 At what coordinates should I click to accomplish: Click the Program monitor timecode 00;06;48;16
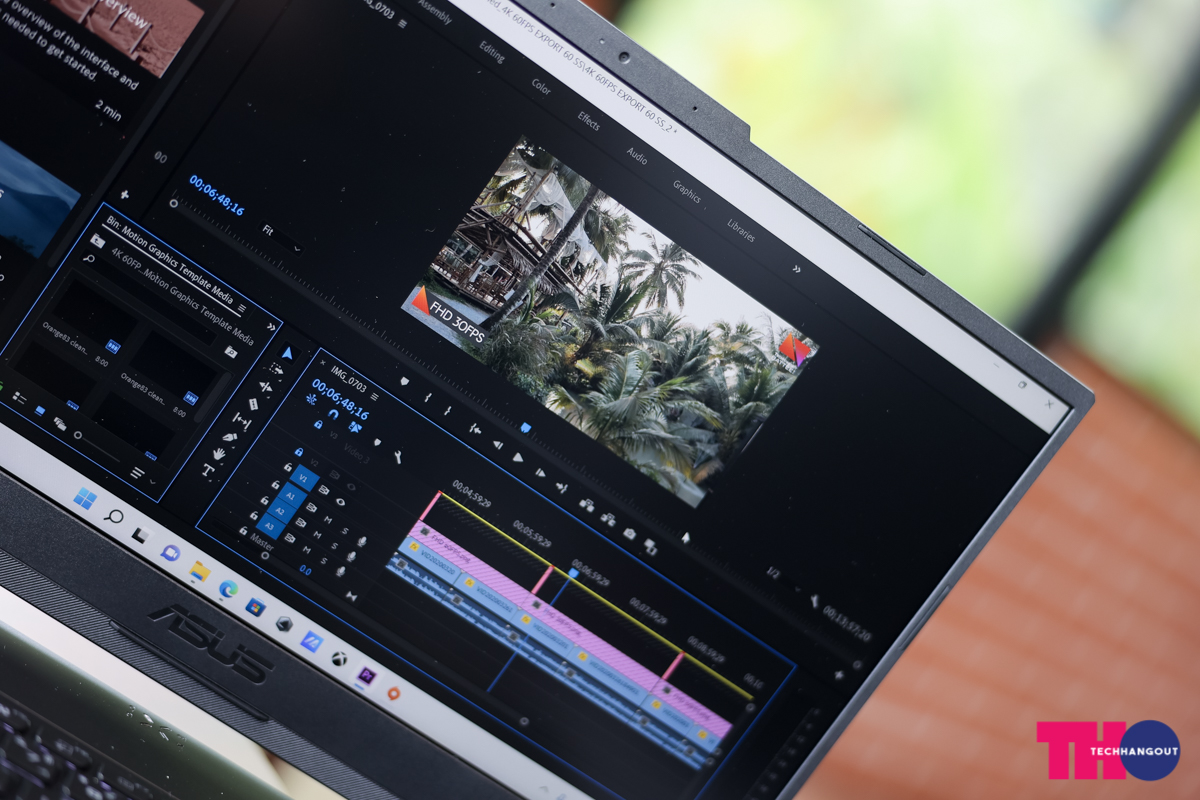point(217,195)
